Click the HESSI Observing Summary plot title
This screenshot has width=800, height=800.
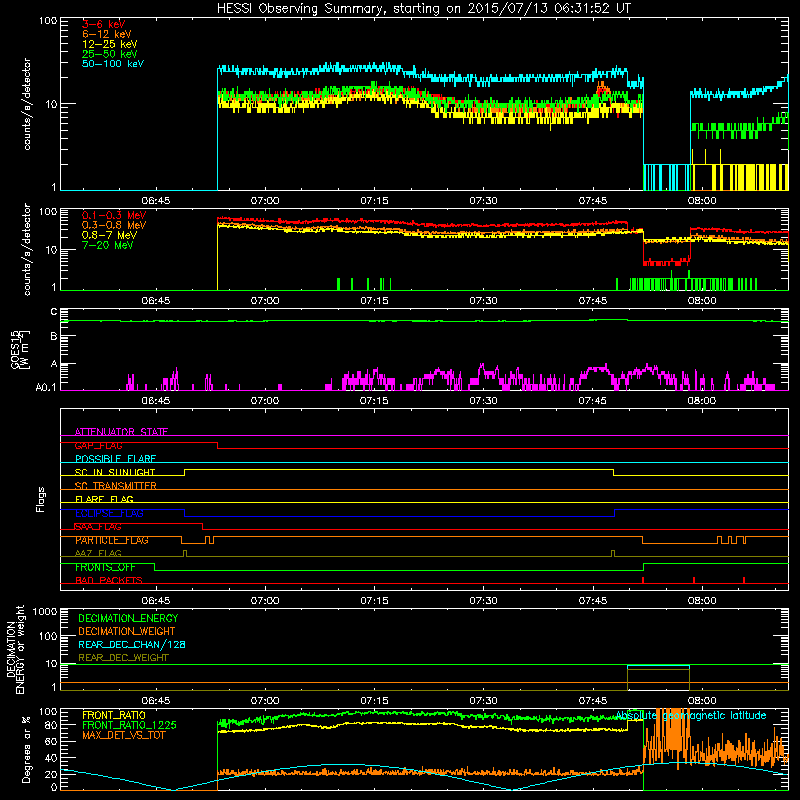coord(423,8)
